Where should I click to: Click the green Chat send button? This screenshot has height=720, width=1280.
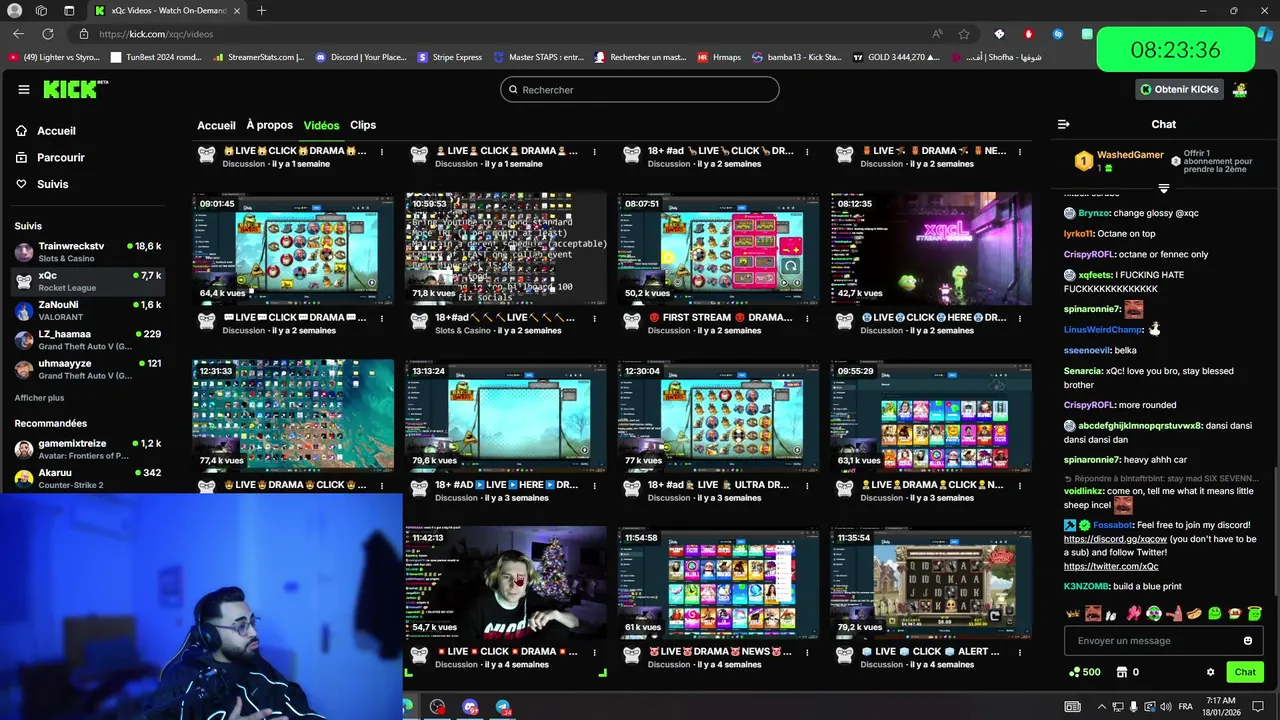(1245, 672)
